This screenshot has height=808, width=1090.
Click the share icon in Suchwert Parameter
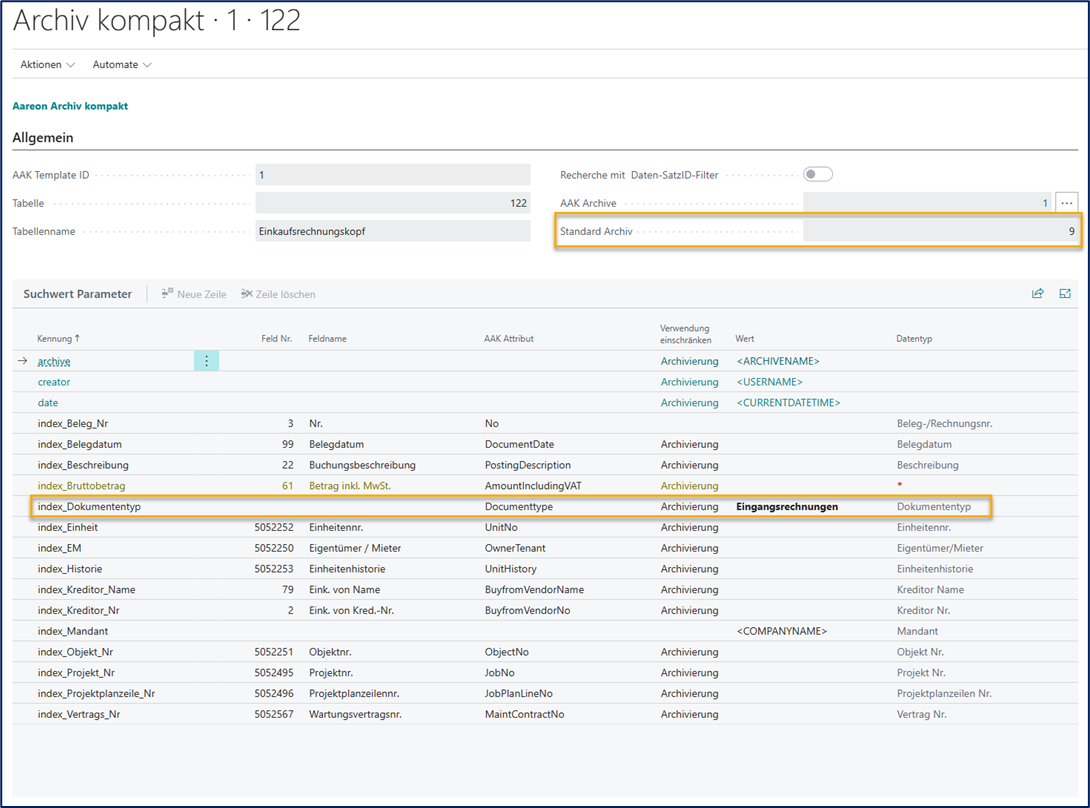pos(1037,294)
